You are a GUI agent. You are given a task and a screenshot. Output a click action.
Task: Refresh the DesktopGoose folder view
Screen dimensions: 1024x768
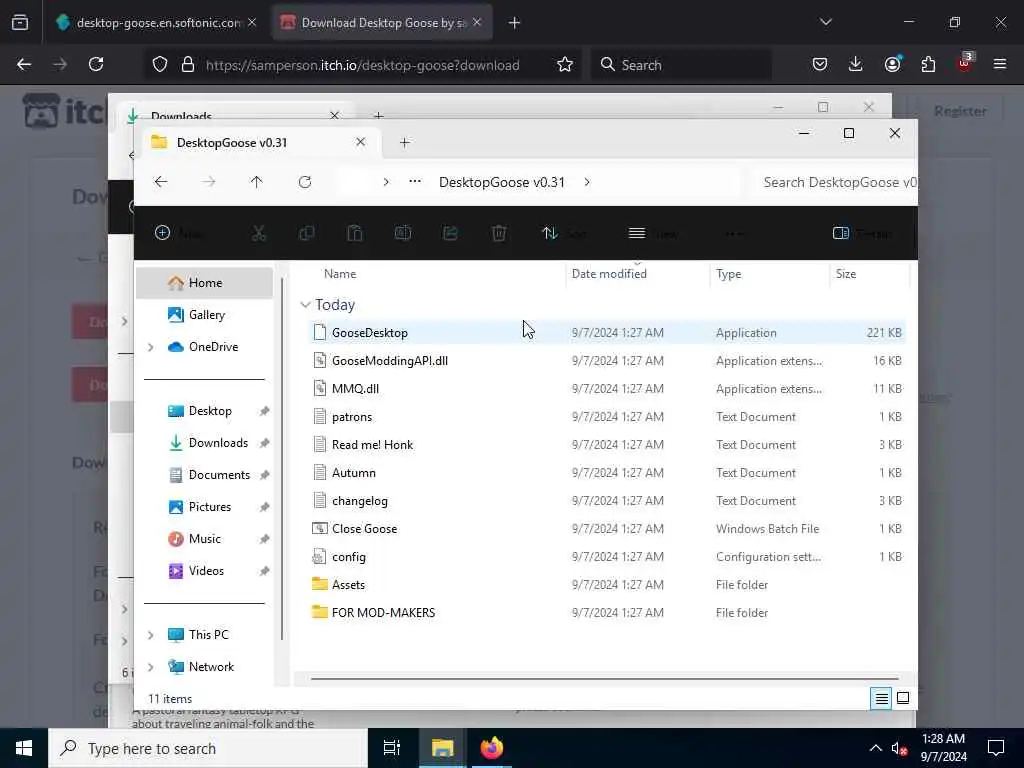tap(305, 182)
